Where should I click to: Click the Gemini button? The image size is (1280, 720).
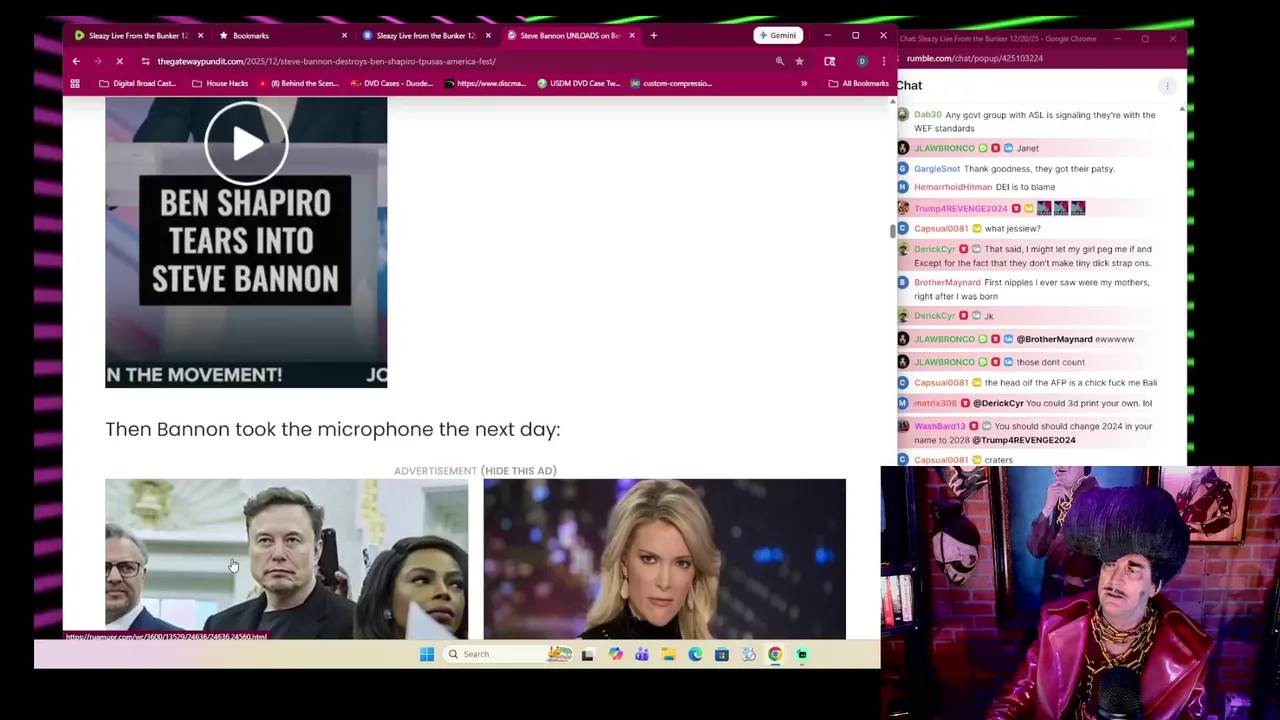point(778,35)
